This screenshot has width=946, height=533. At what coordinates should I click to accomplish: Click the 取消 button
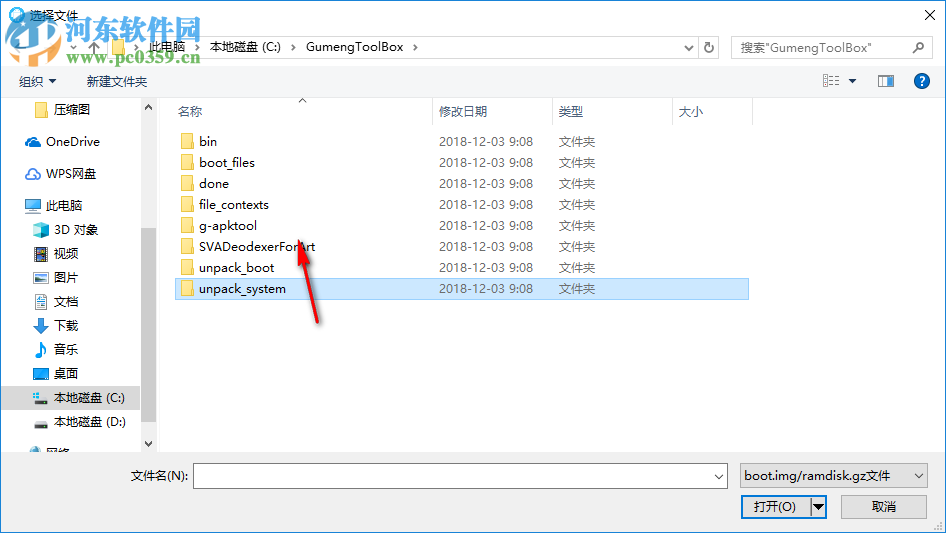coord(884,506)
